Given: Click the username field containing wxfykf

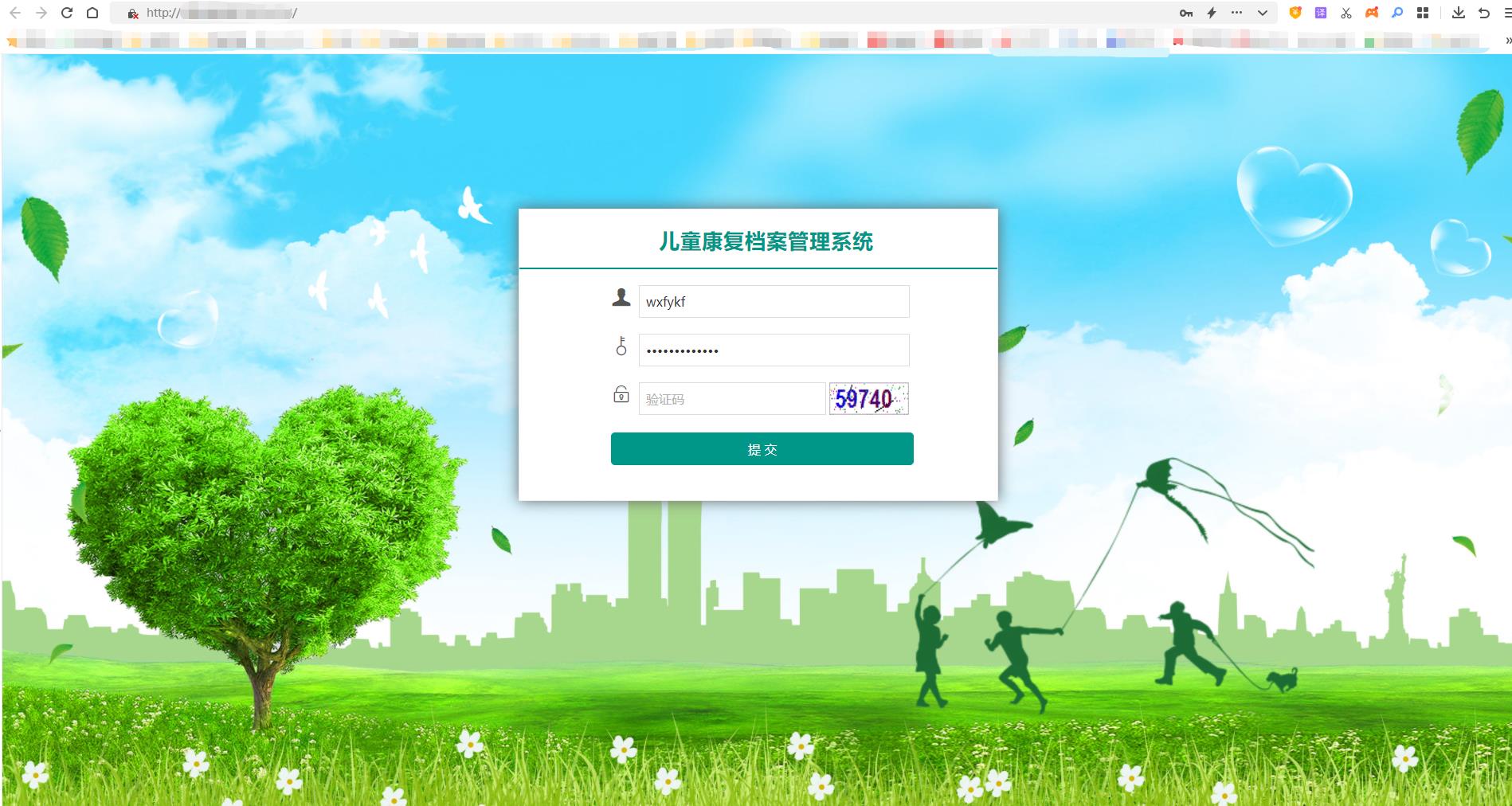Looking at the screenshot, I should [x=773, y=302].
